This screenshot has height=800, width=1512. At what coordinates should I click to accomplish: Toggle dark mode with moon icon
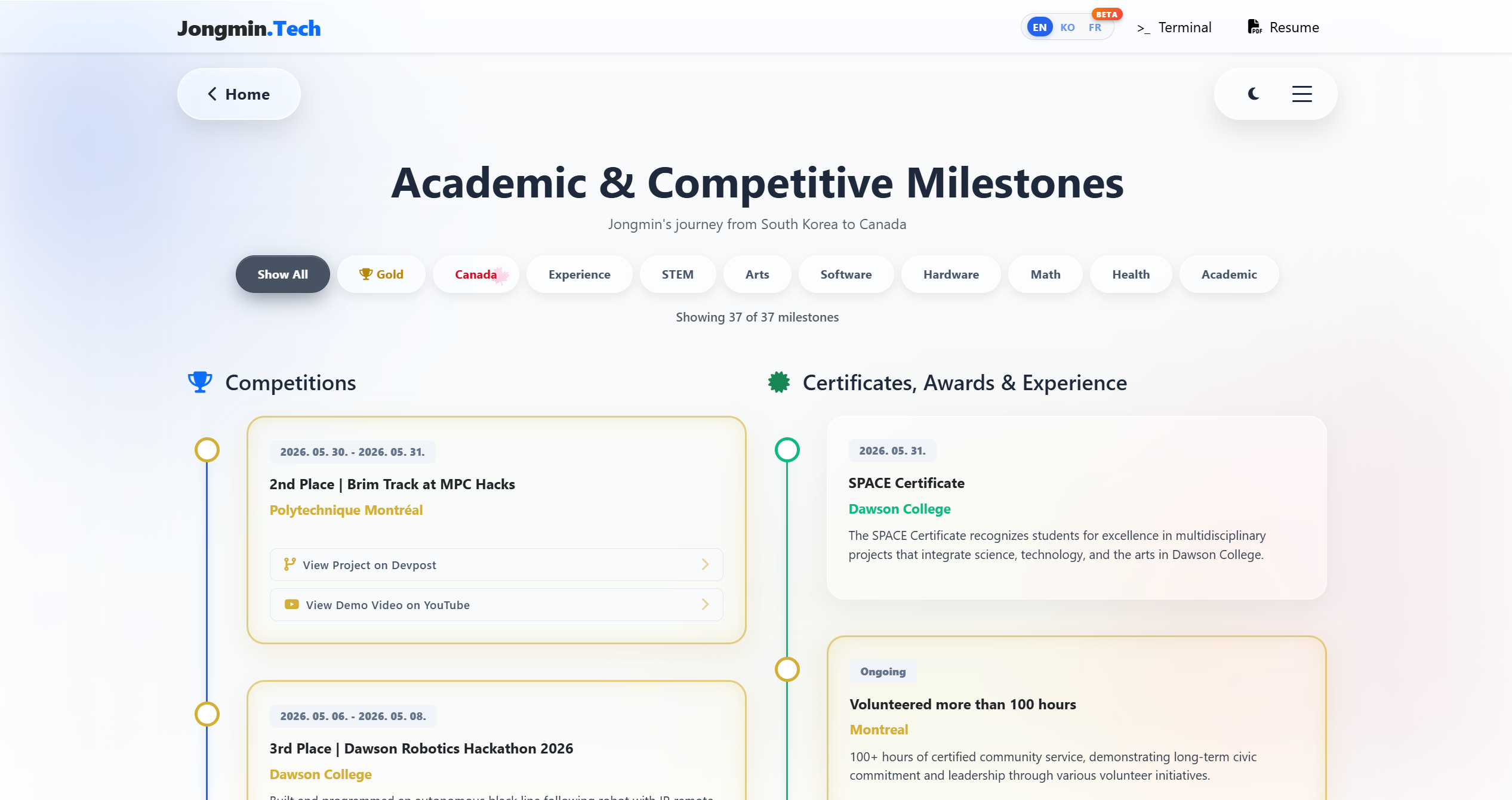pos(1254,94)
